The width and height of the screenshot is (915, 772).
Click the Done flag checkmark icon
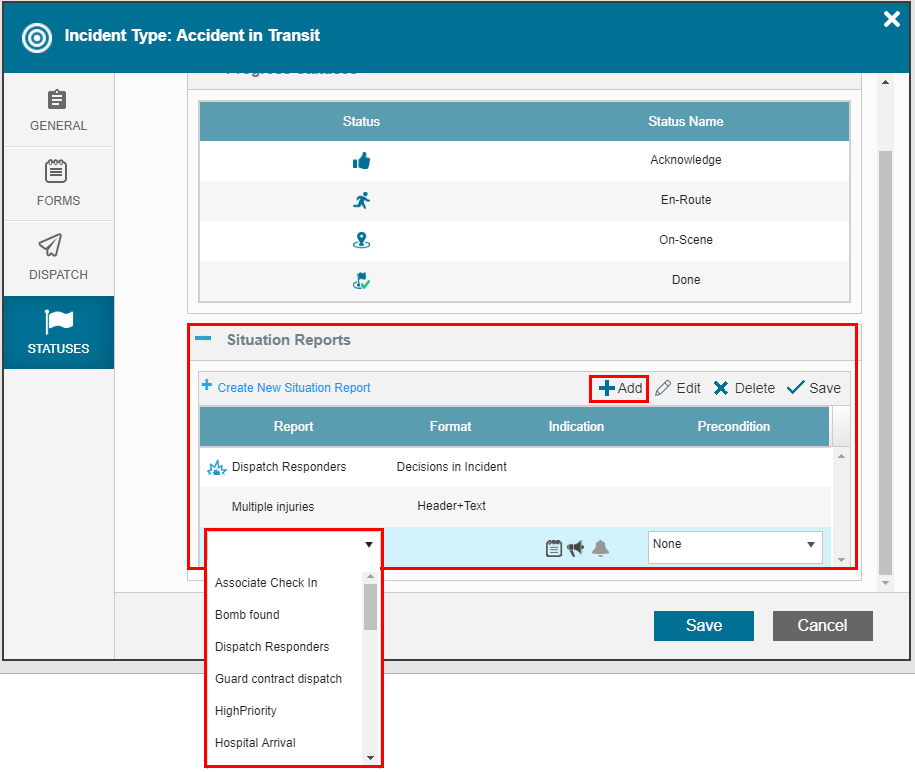point(361,281)
